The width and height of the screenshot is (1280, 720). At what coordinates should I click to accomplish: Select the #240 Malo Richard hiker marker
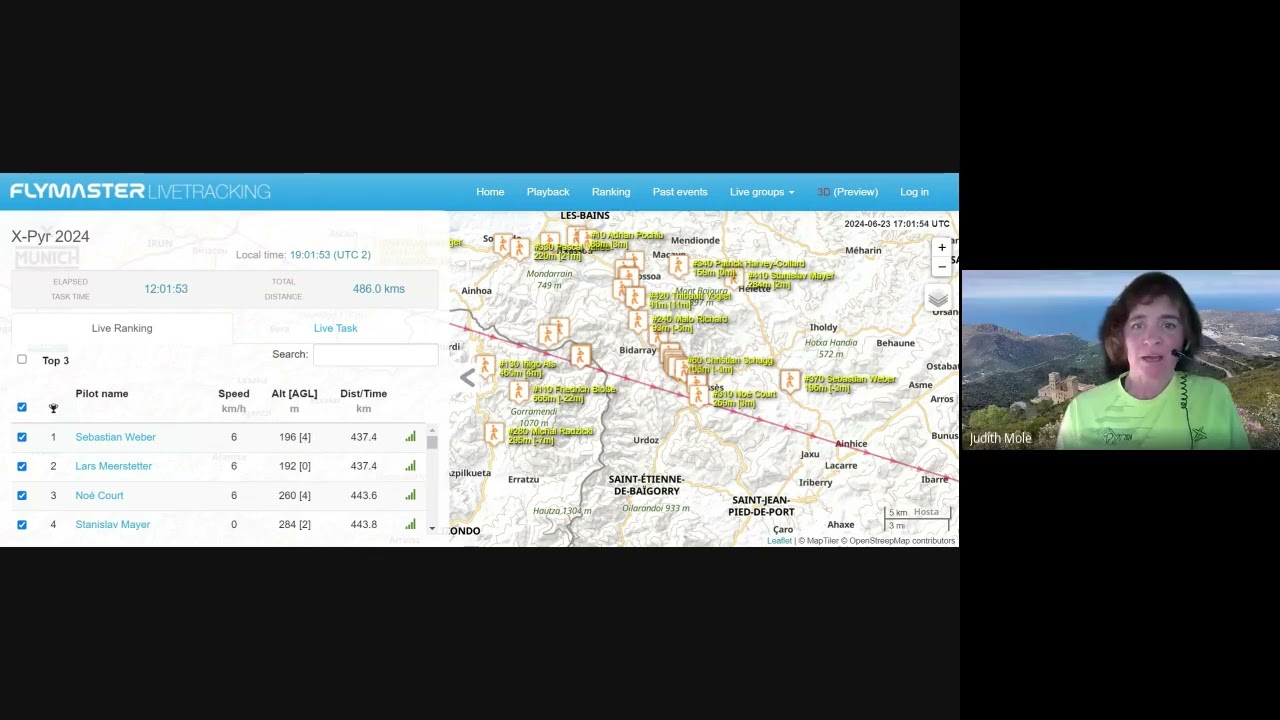[x=637, y=320]
